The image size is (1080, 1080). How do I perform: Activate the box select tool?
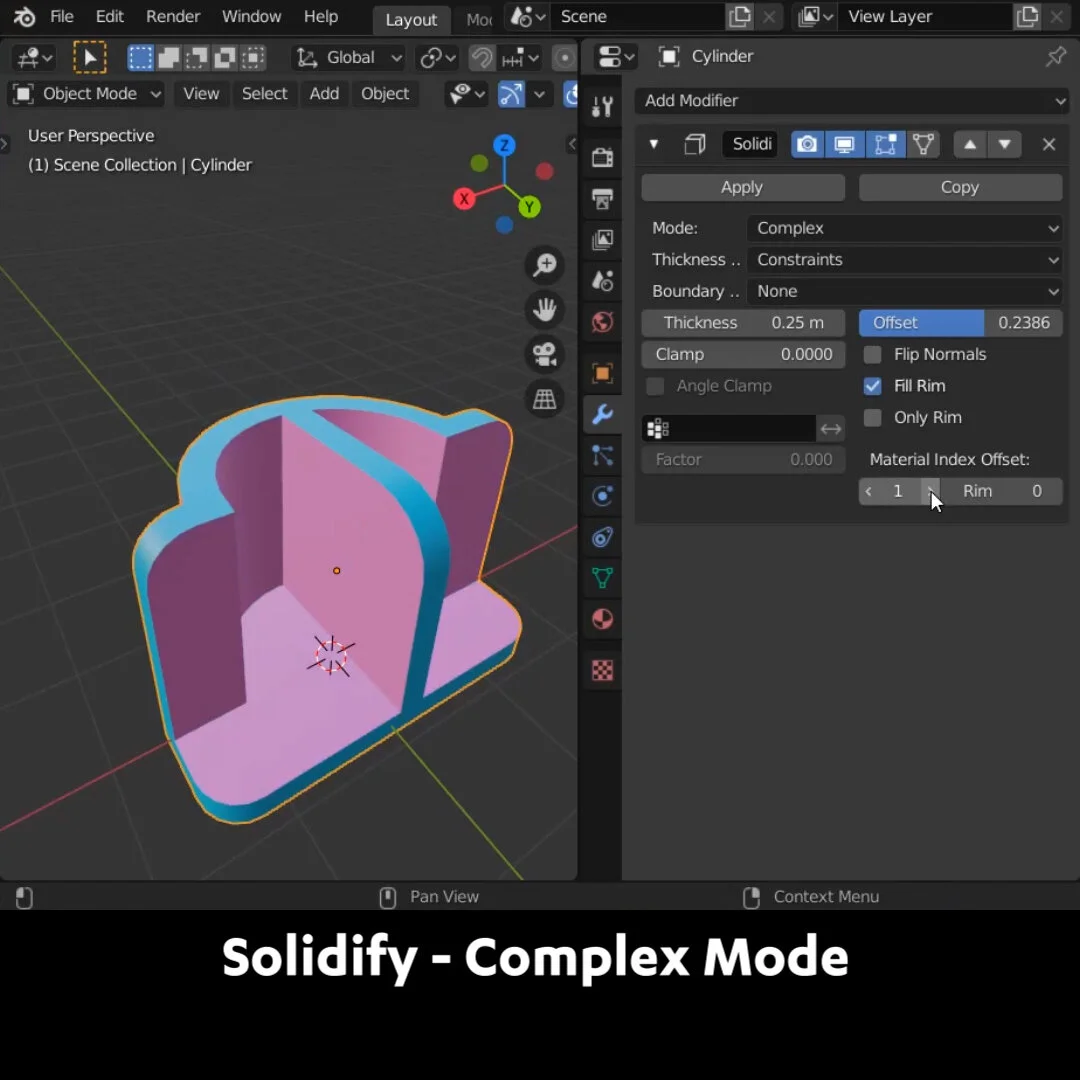pyautogui.click(x=140, y=57)
